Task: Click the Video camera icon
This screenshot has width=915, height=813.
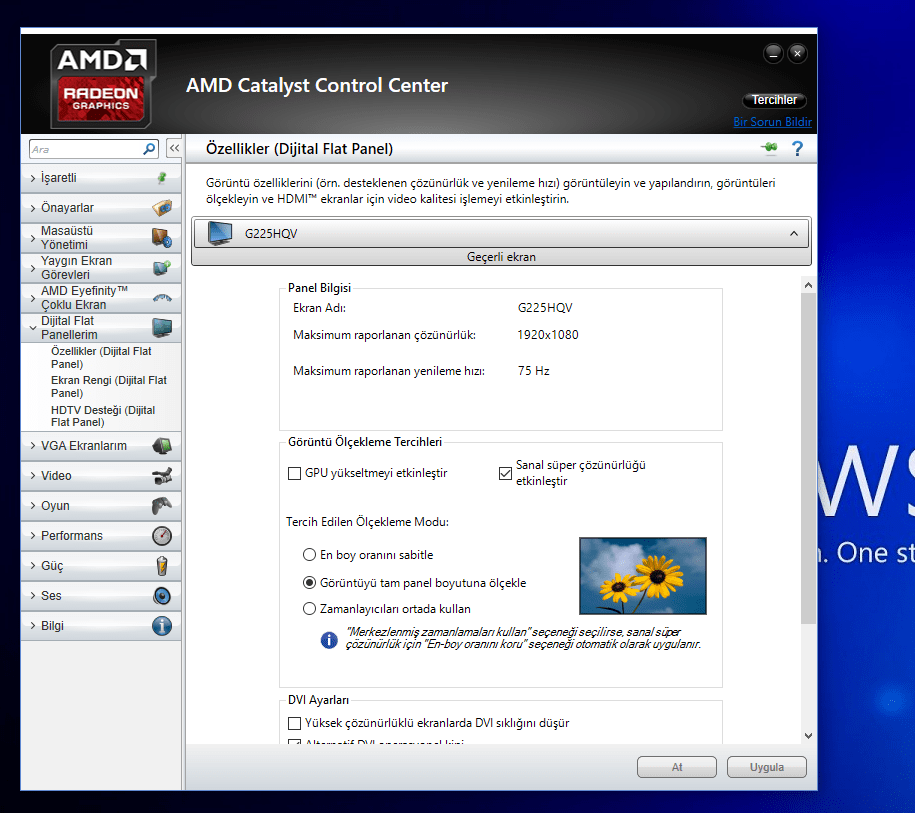Action: [x=162, y=476]
